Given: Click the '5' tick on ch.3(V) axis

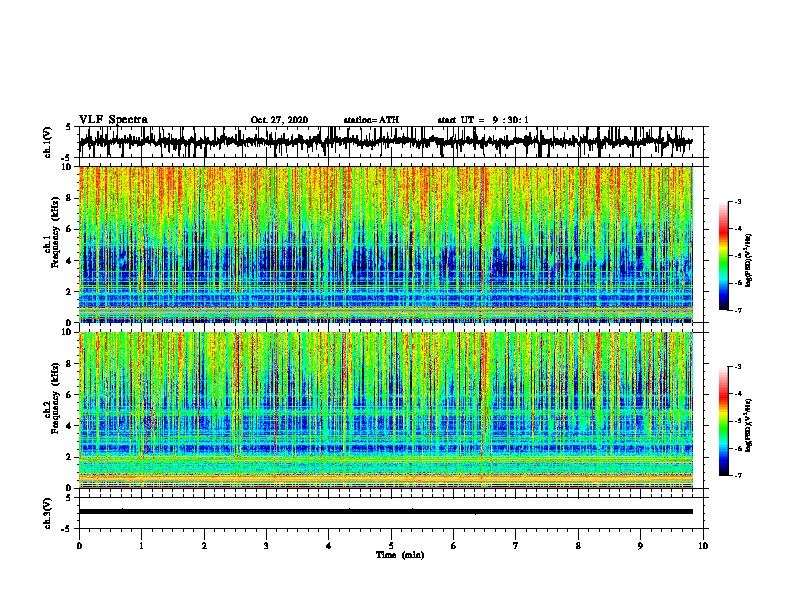Looking at the screenshot, I should pyautogui.click(x=68, y=498).
